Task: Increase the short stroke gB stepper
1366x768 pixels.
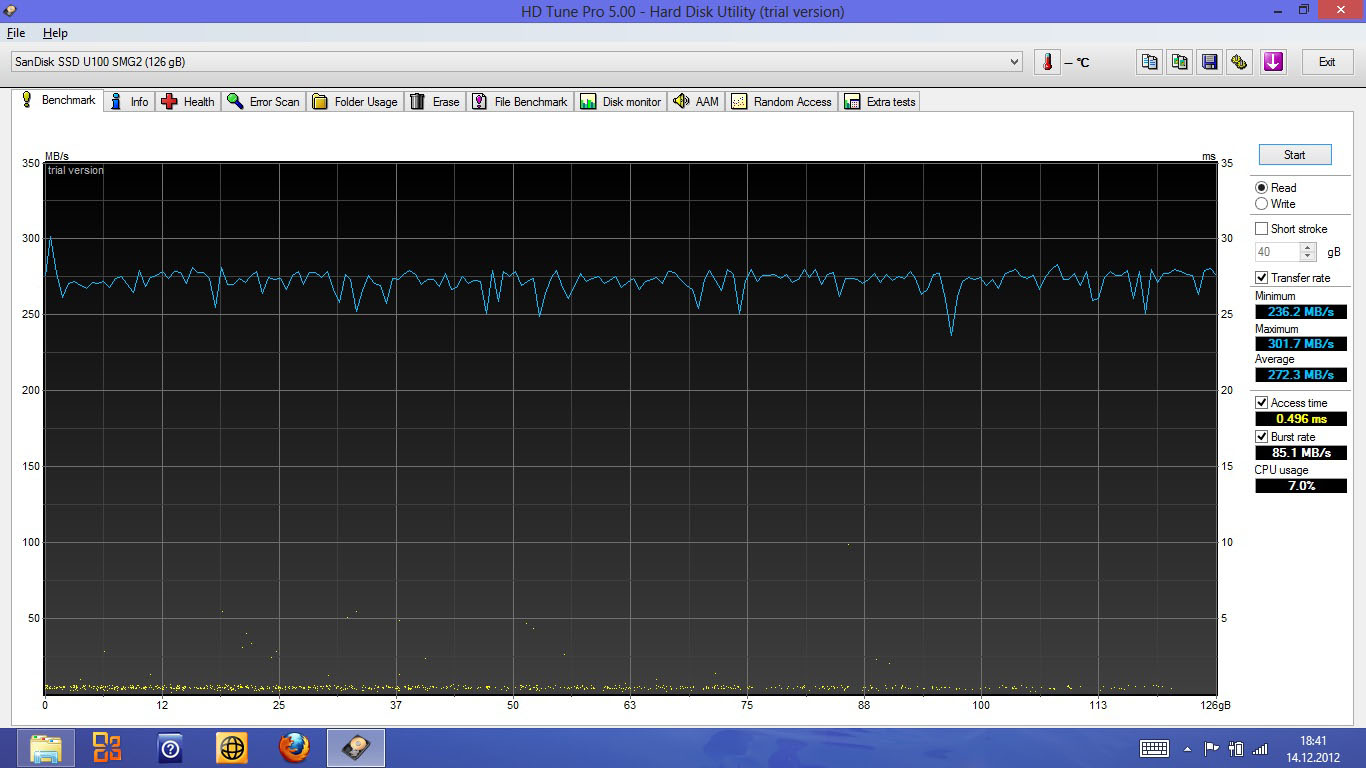Action: point(1308,248)
